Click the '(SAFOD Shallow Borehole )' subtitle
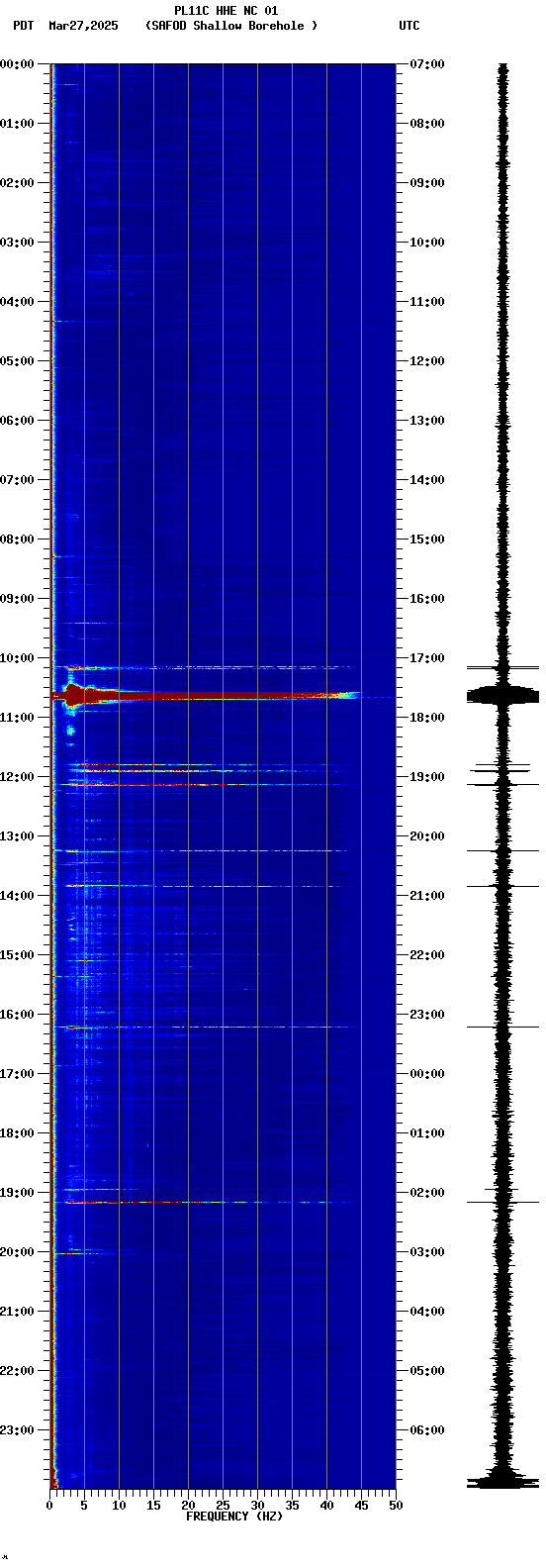The image size is (546, 1568). point(231,26)
